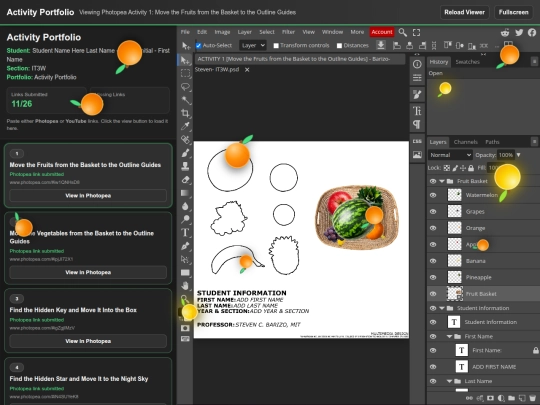Open the Paragraph panel icon
540x405 pixels.
417,124
